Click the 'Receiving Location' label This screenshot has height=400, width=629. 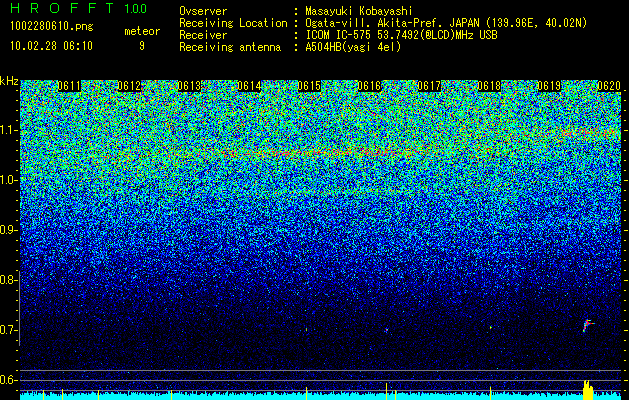pos(233,23)
